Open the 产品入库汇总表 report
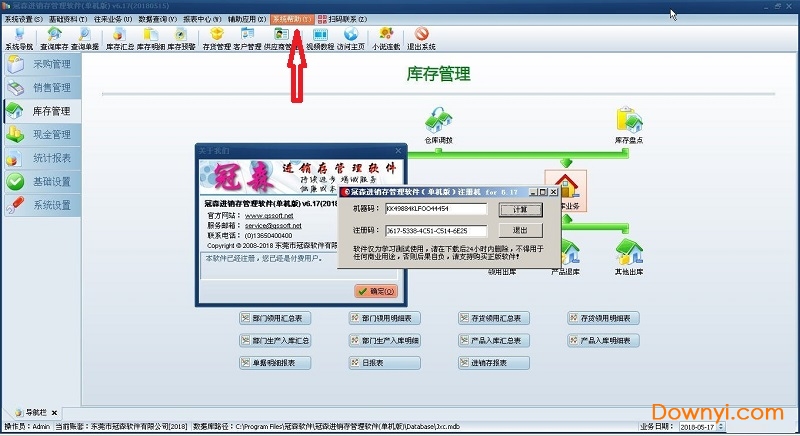This screenshot has height=436, width=800. tap(494, 340)
